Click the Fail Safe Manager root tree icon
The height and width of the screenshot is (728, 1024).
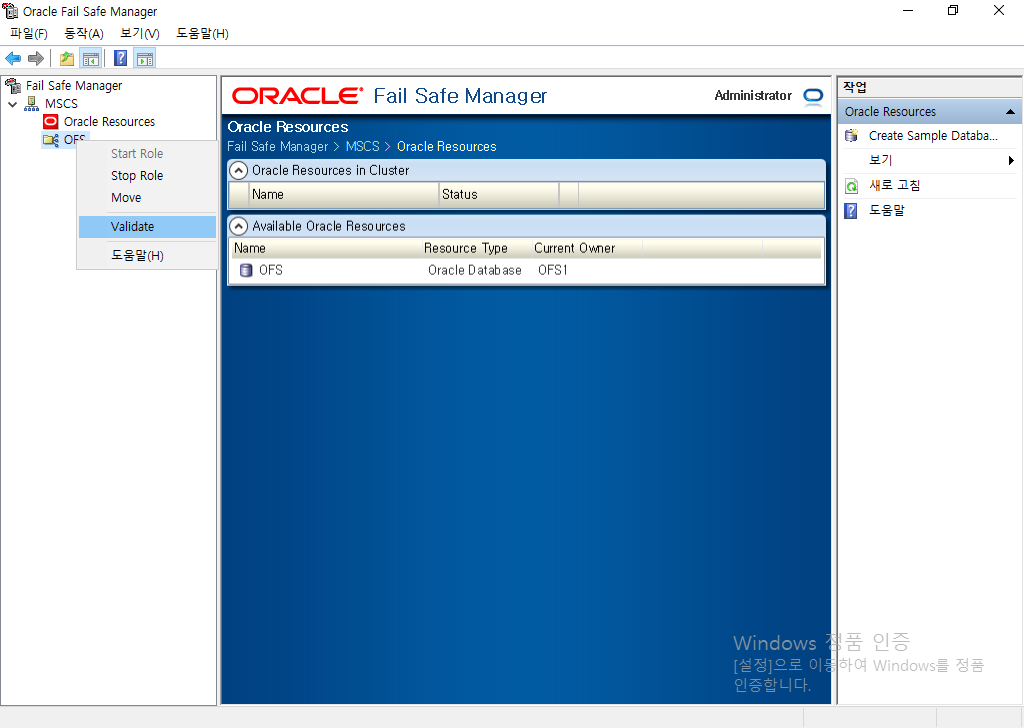(x=12, y=86)
